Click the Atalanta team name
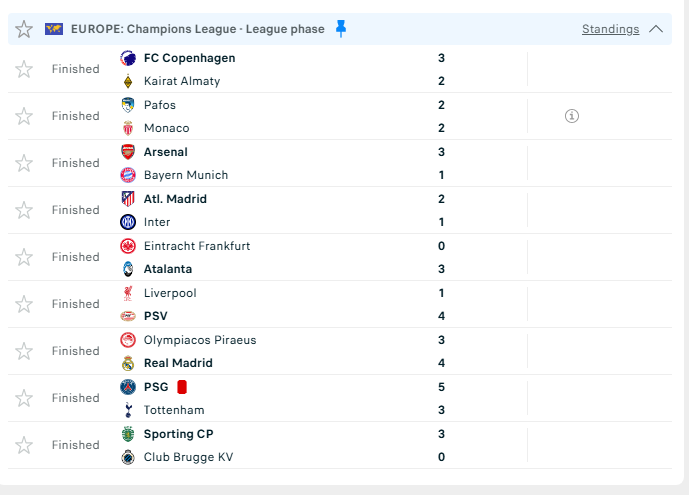This screenshot has width=689, height=495. (168, 269)
